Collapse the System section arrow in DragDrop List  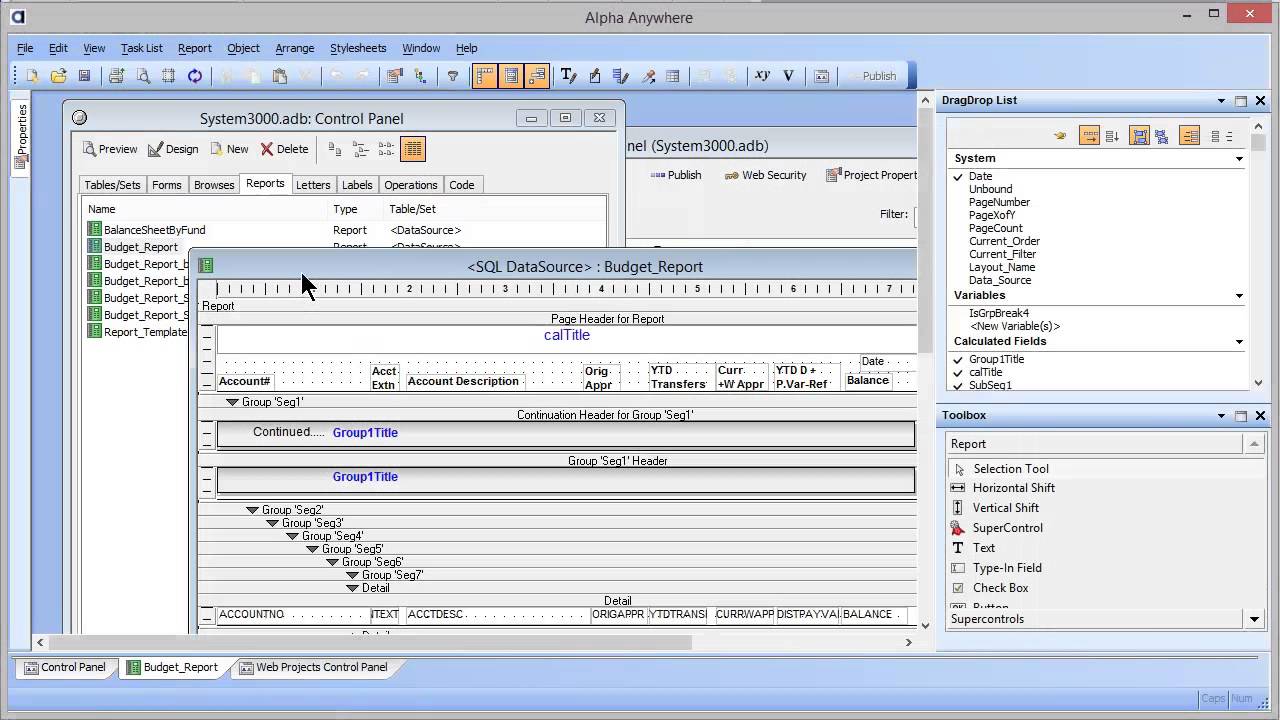click(x=1239, y=159)
